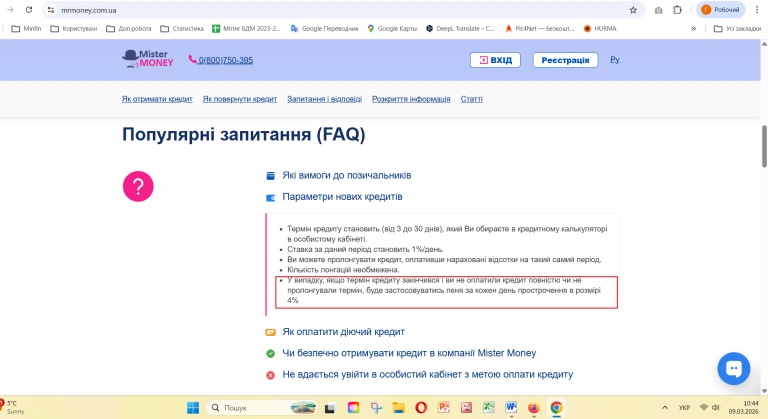Image resolution: width=768 pixels, height=419 pixels.
Task: Switch language with the Ру link
Action: 615,60
